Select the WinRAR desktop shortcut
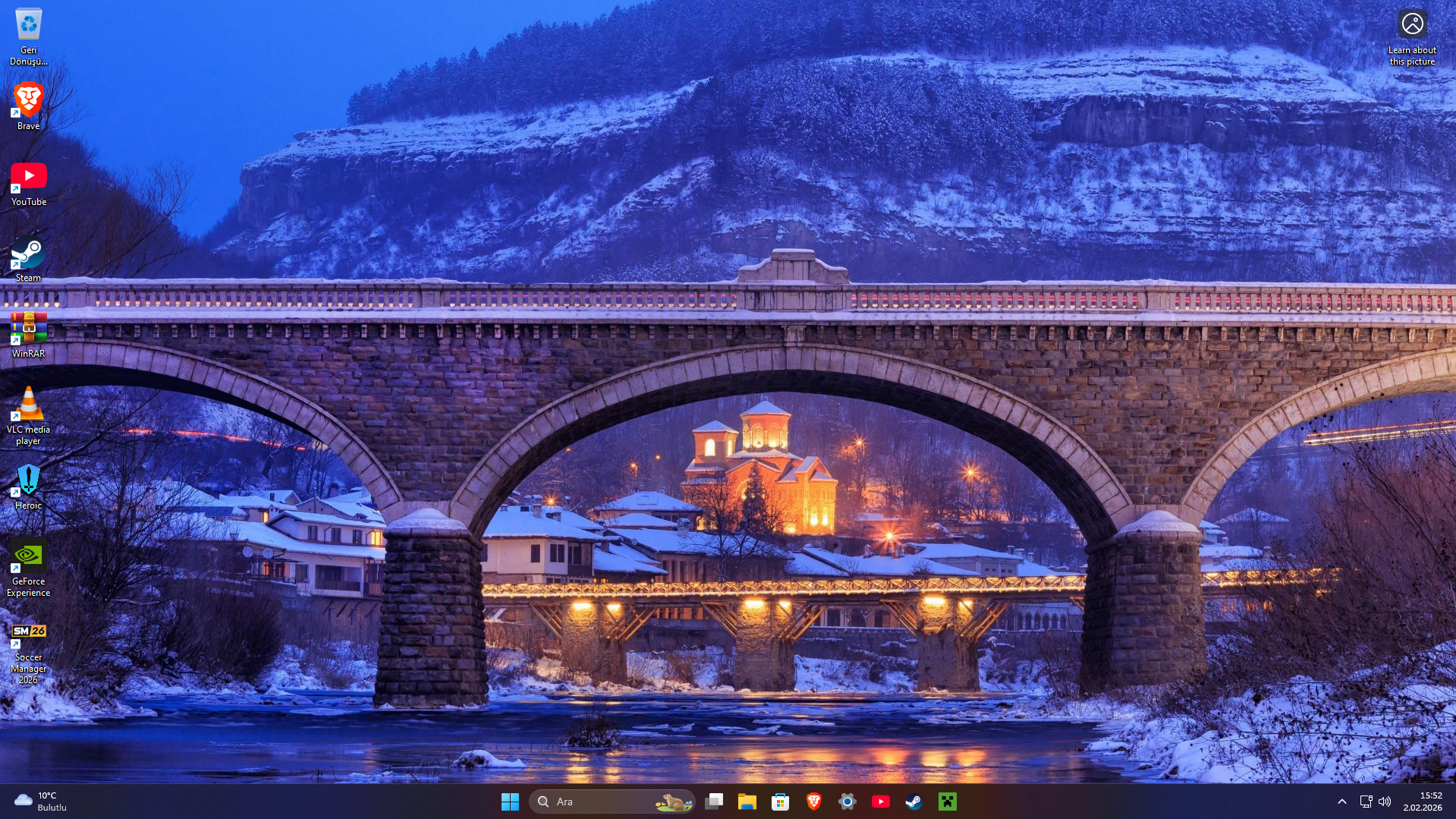The image size is (1456, 819). [28, 335]
